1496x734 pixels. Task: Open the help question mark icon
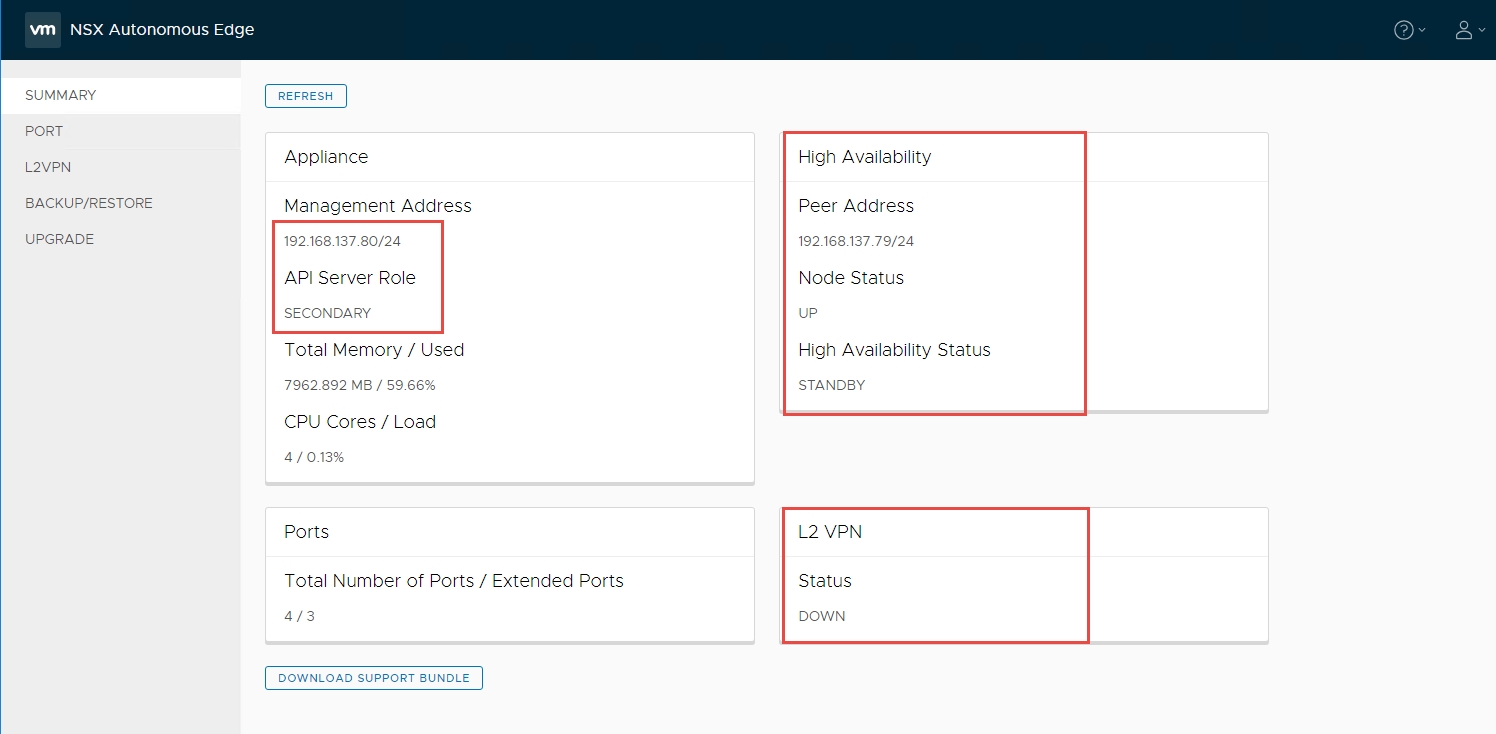pyautogui.click(x=1404, y=30)
